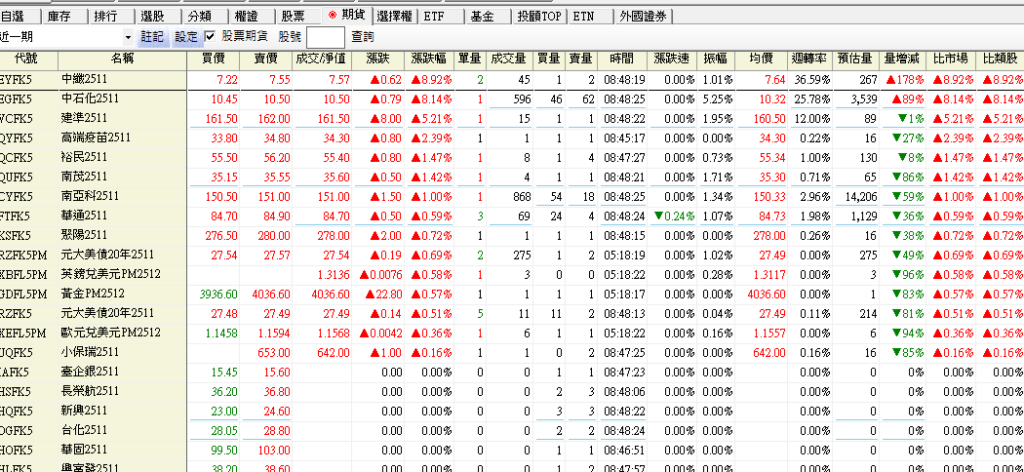Viewport: 1024px width, 472px height.
Task: Click the 黃金PM2512 contract name
Action: [92, 294]
